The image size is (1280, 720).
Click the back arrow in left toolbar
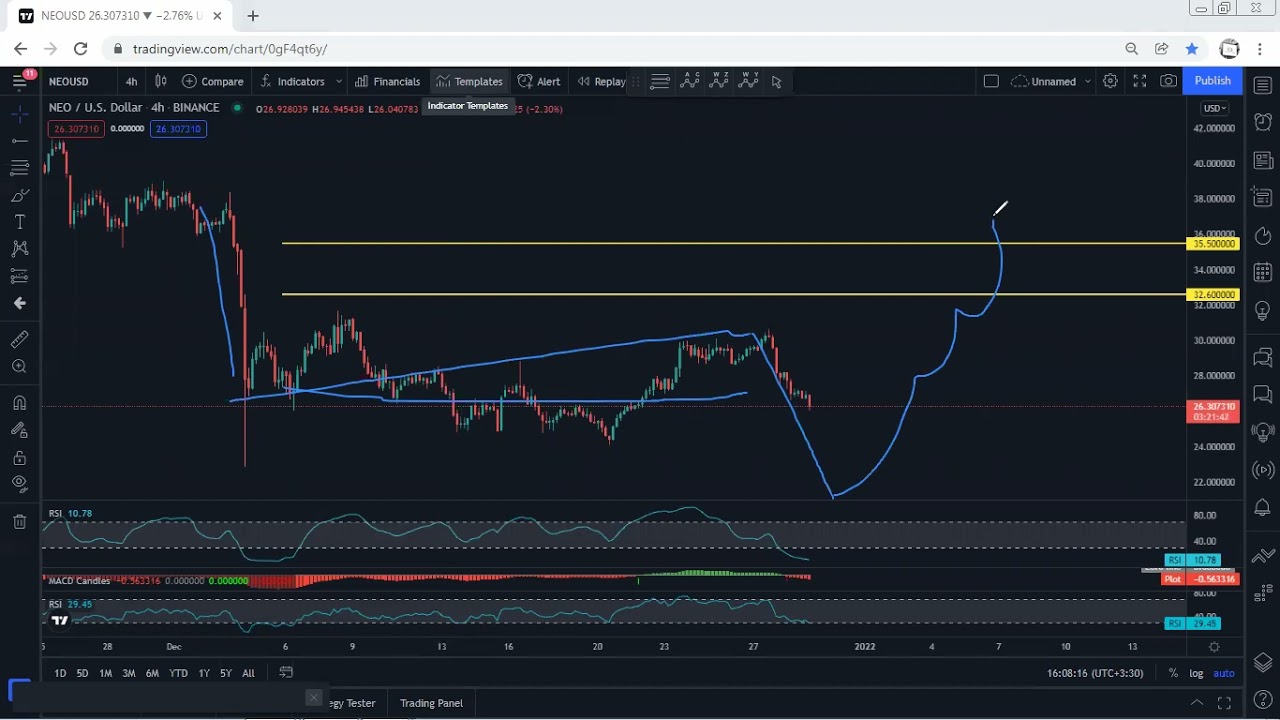[x=19, y=303]
